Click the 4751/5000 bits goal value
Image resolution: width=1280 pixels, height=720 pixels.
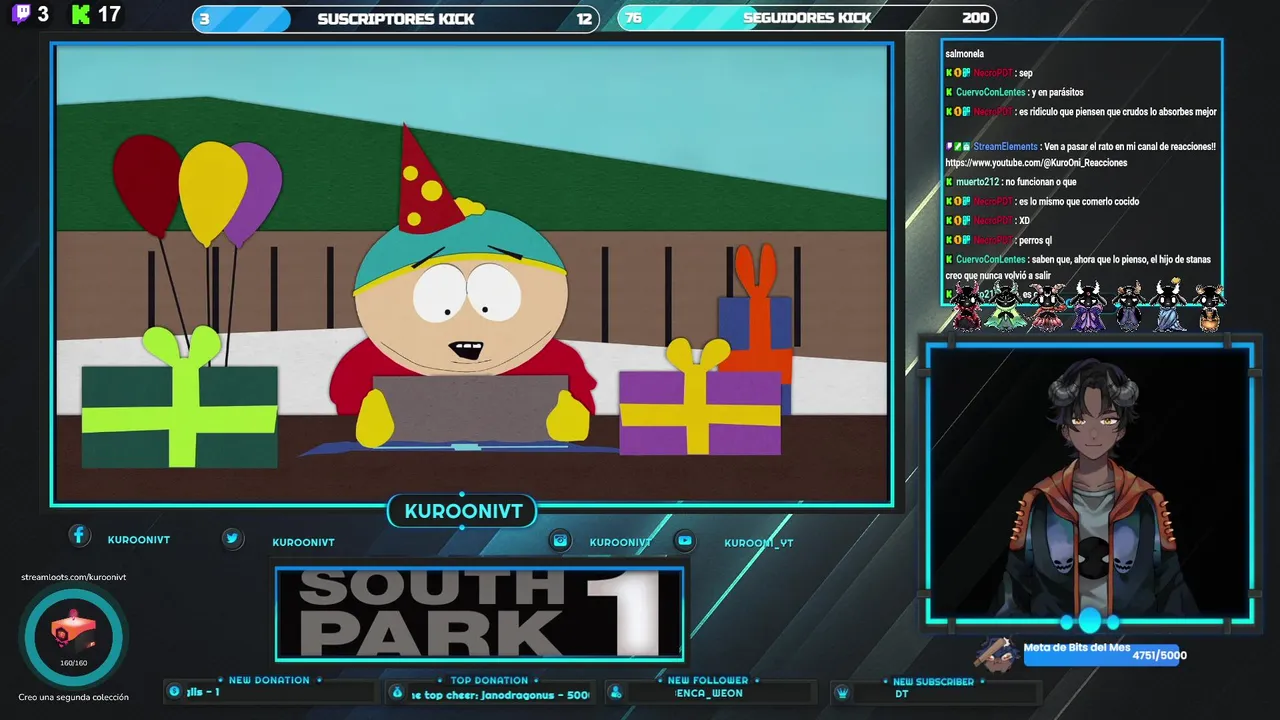1159,656
